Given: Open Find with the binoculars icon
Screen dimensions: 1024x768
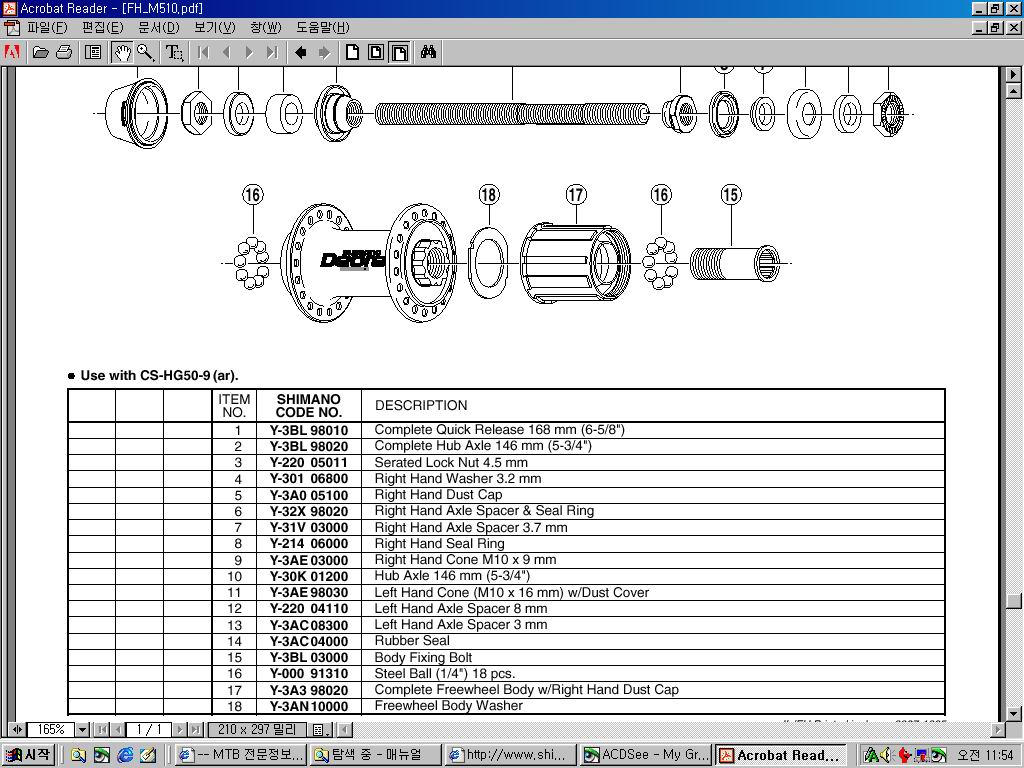Looking at the screenshot, I should click(428, 52).
